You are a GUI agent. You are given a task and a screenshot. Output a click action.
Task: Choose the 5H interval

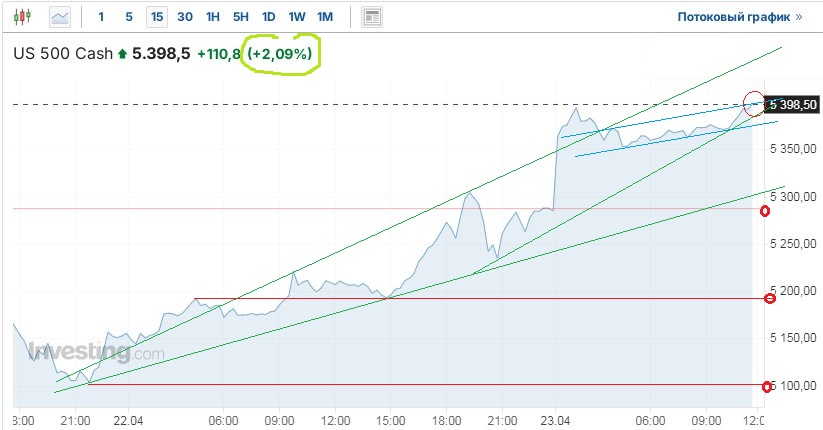(x=241, y=17)
